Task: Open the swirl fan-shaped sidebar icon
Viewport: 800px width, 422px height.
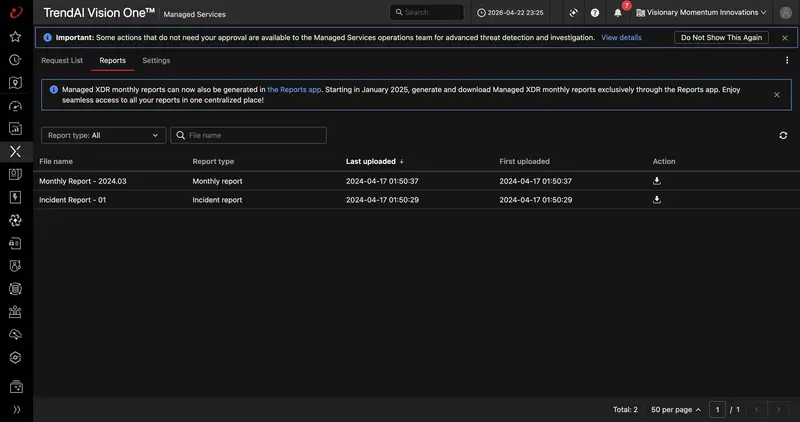Action: [x=15, y=220]
